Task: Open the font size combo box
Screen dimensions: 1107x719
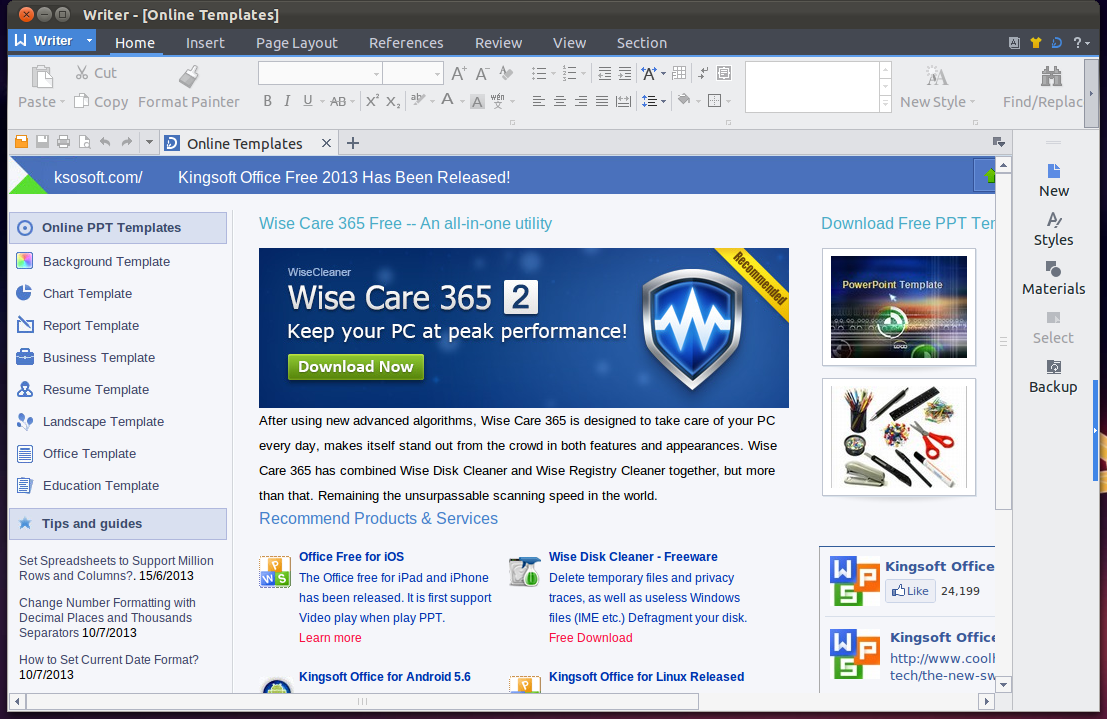Action: pos(413,73)
